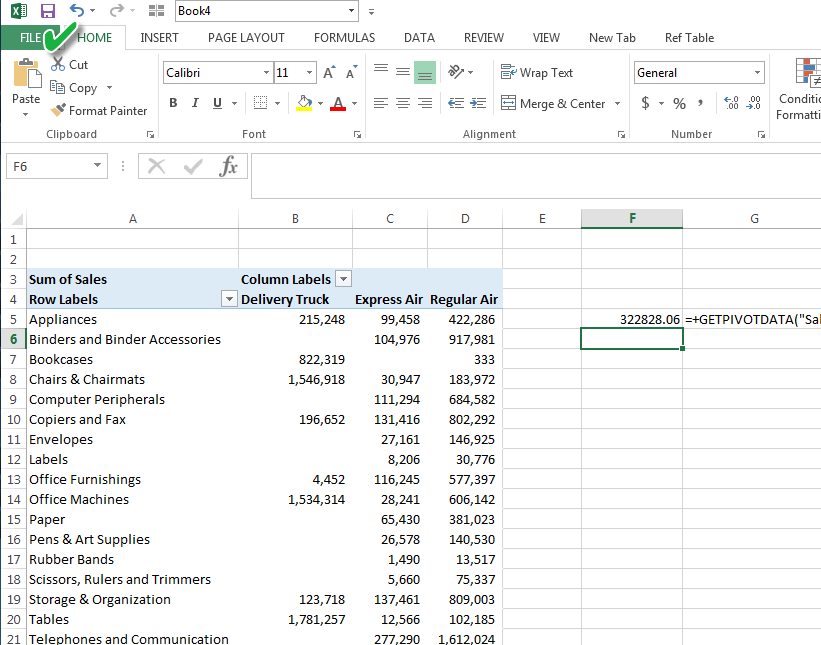This screenshot has height=645, width=821.
Task: Open text orientation options
Action: click(456, 72)
